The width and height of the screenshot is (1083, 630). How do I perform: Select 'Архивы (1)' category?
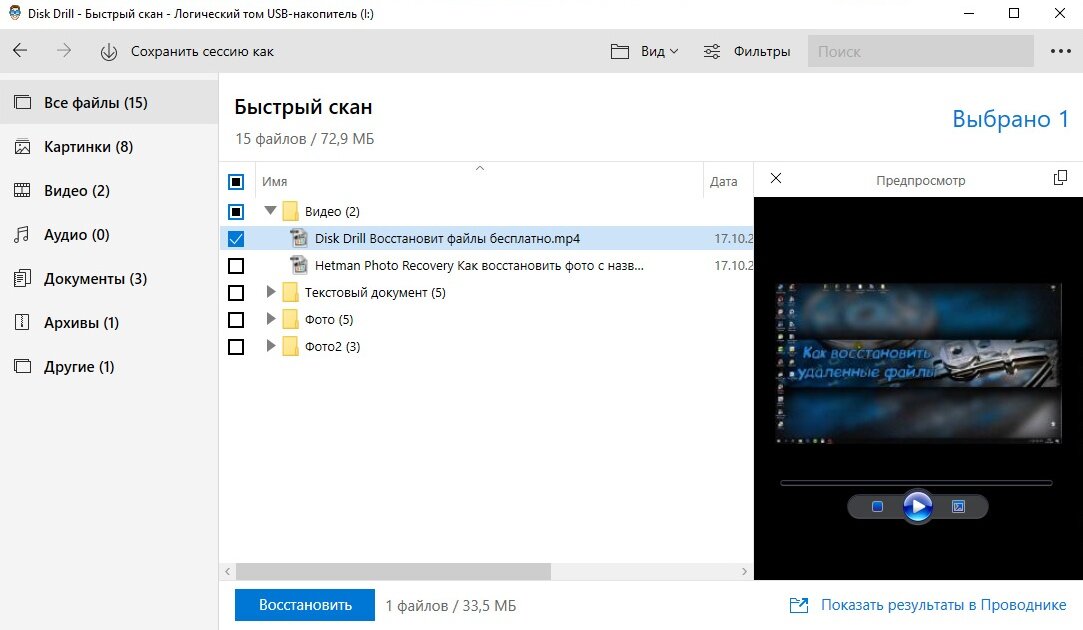[x=109, y=323]
